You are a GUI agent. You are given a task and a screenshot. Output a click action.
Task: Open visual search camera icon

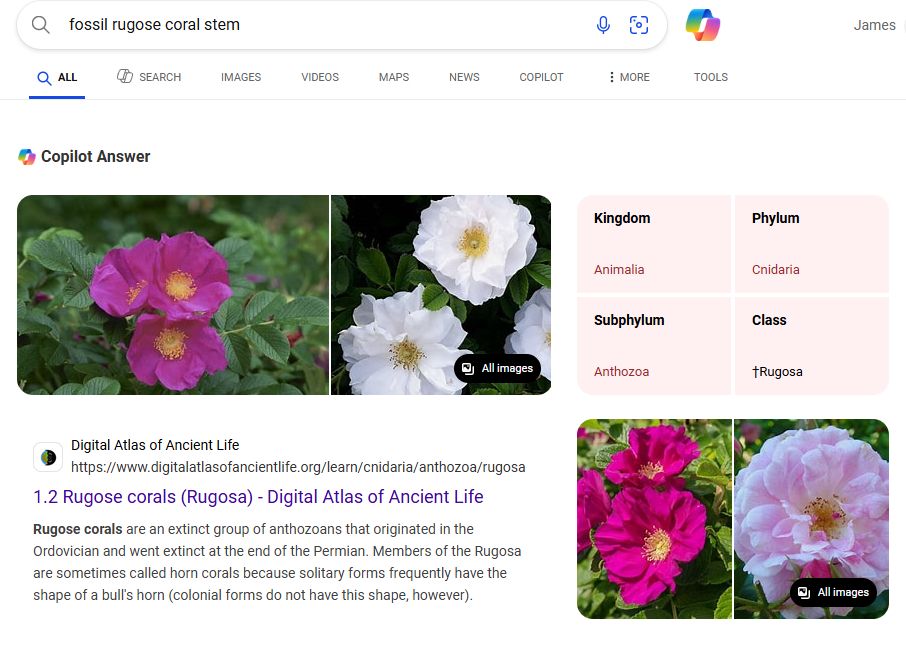(x=638, y=25)
